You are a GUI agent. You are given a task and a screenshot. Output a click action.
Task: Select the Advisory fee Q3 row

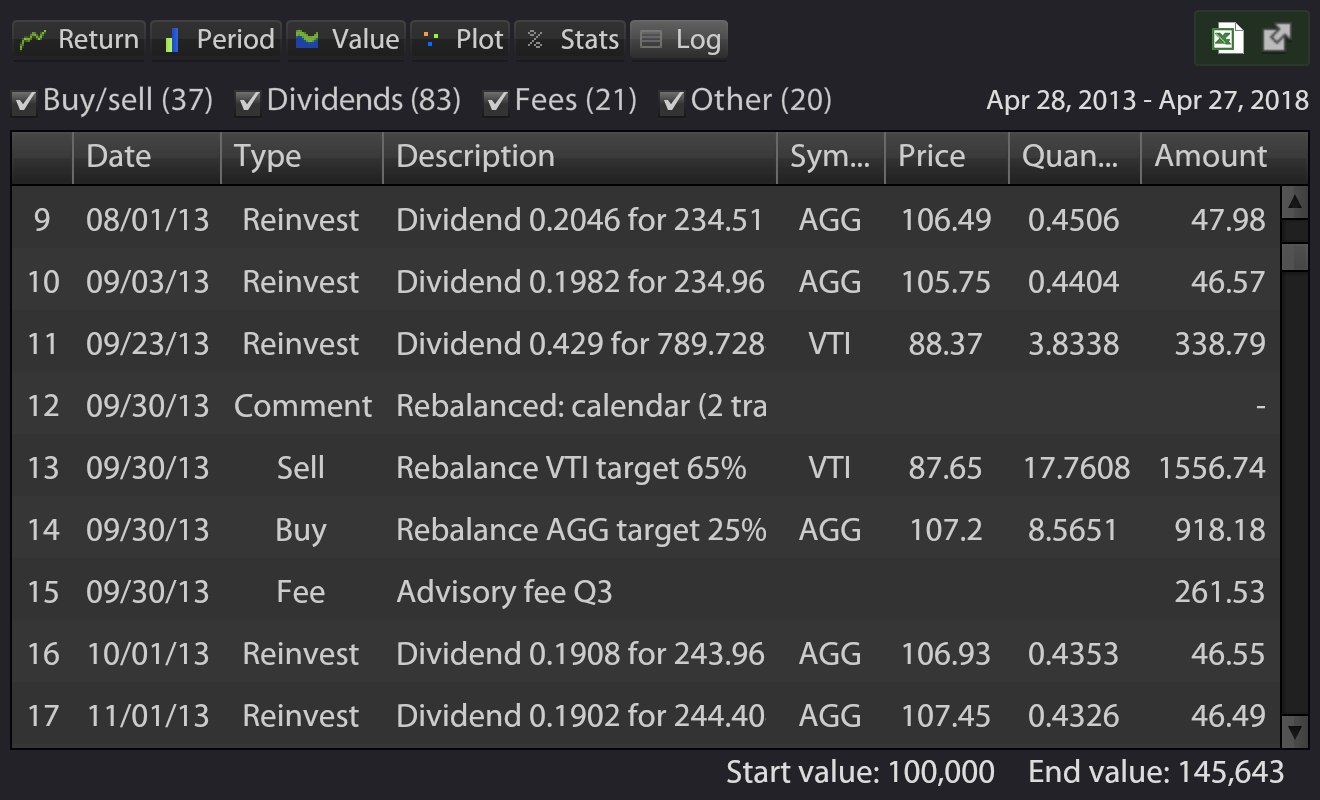645,592
